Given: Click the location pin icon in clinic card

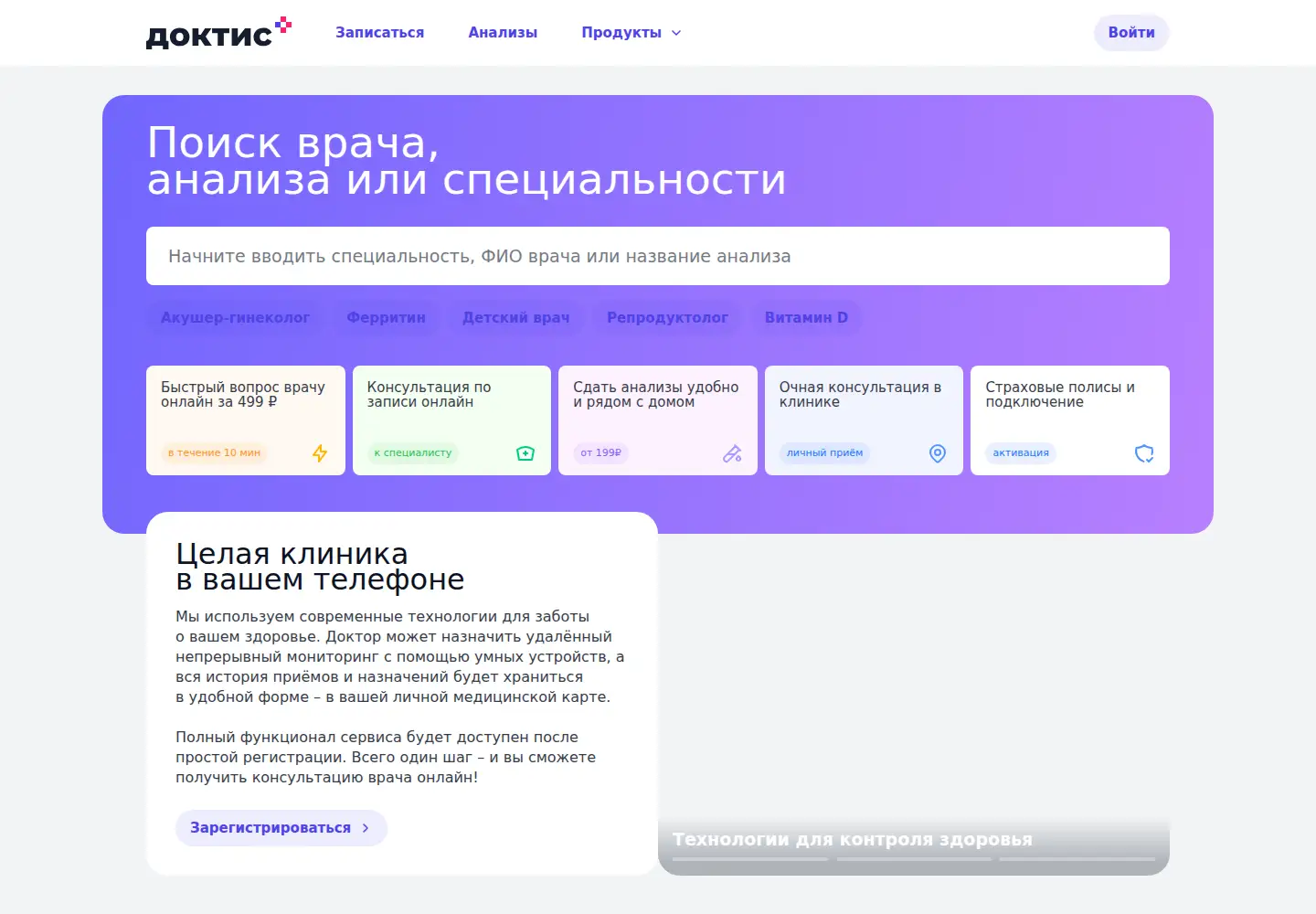Looking at the screenshot, I should (x=938, y=453).
